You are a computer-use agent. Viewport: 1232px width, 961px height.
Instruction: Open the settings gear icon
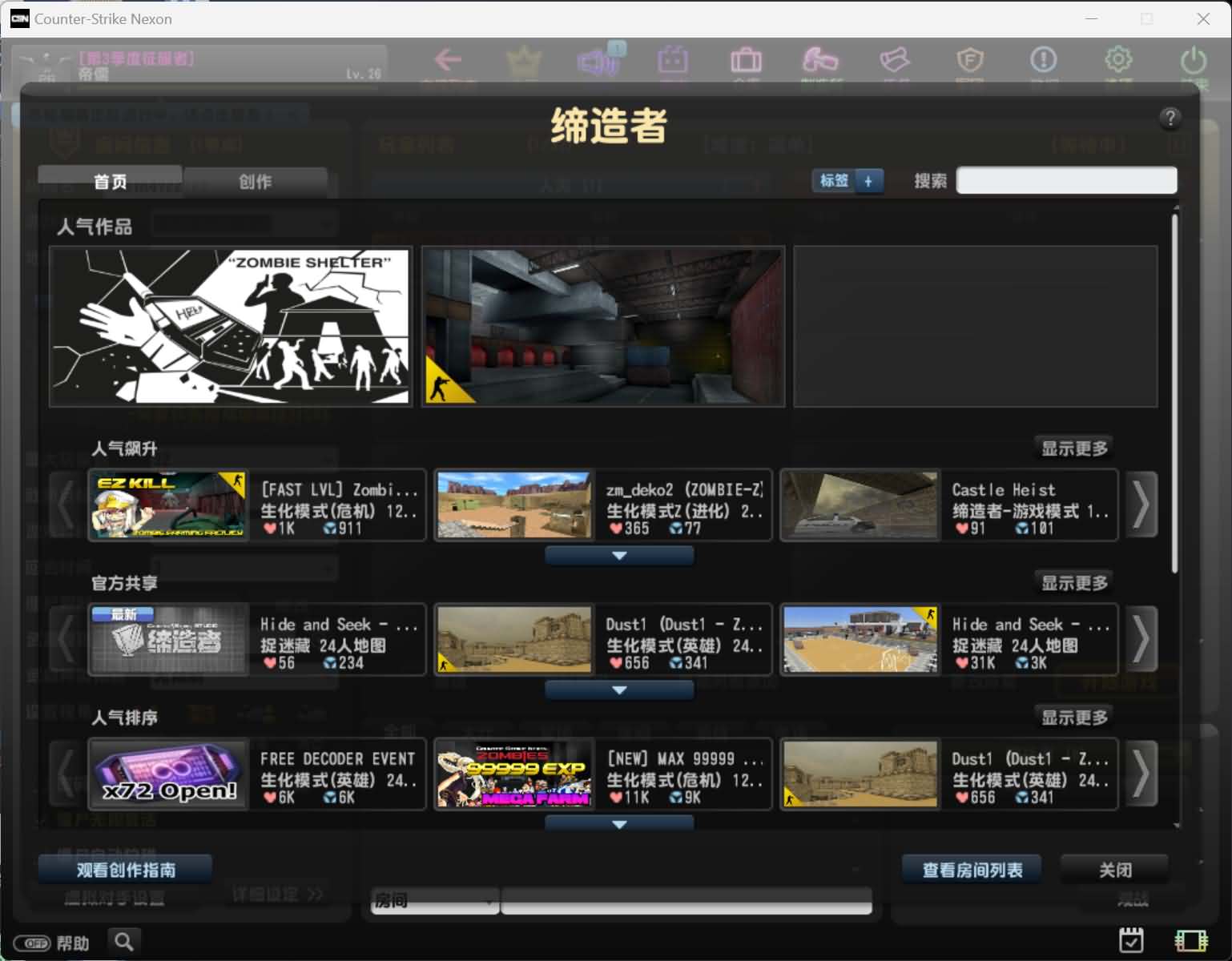(x=1118, y=60)
